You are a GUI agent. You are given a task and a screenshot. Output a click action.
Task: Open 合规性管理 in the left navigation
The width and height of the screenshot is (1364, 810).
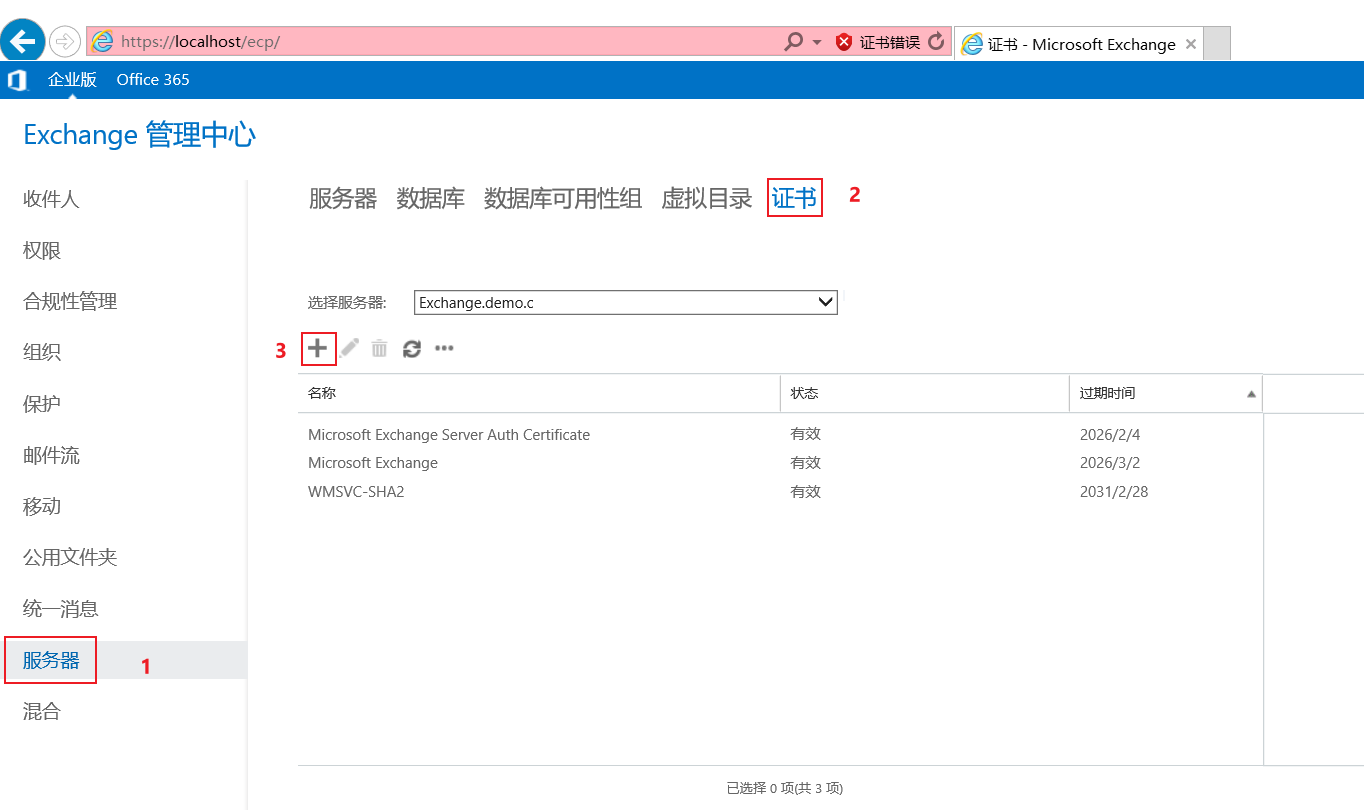[70, 301]
